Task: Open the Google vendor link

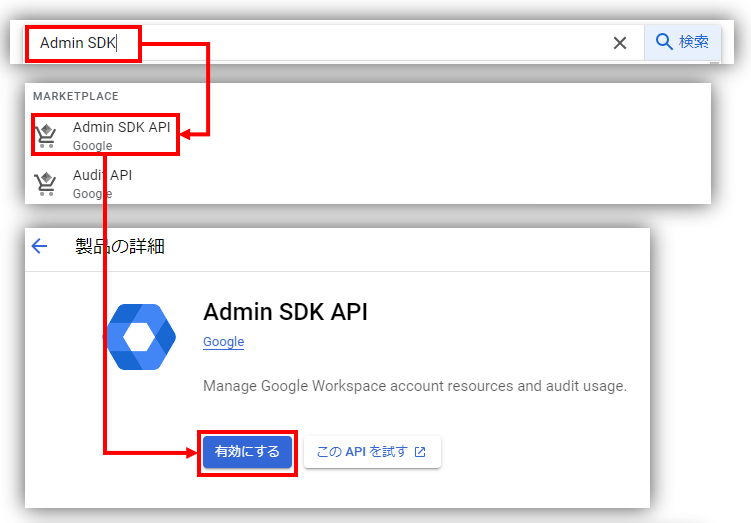Action: 224,341
